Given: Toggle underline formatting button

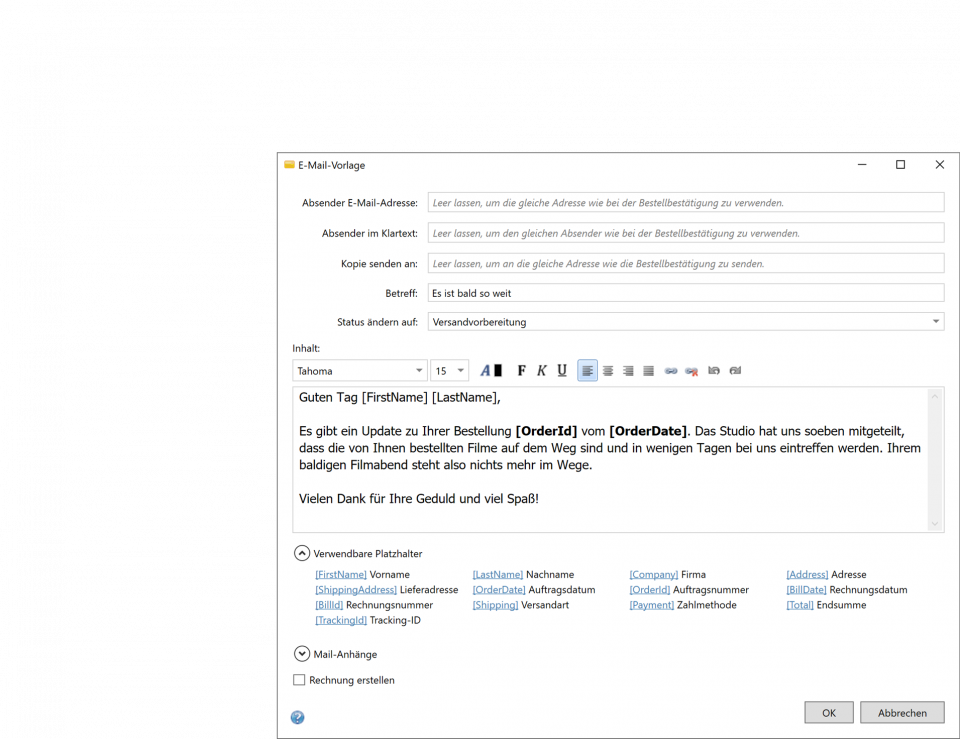Looking at the screenshot, I should [x=562, y=371].
